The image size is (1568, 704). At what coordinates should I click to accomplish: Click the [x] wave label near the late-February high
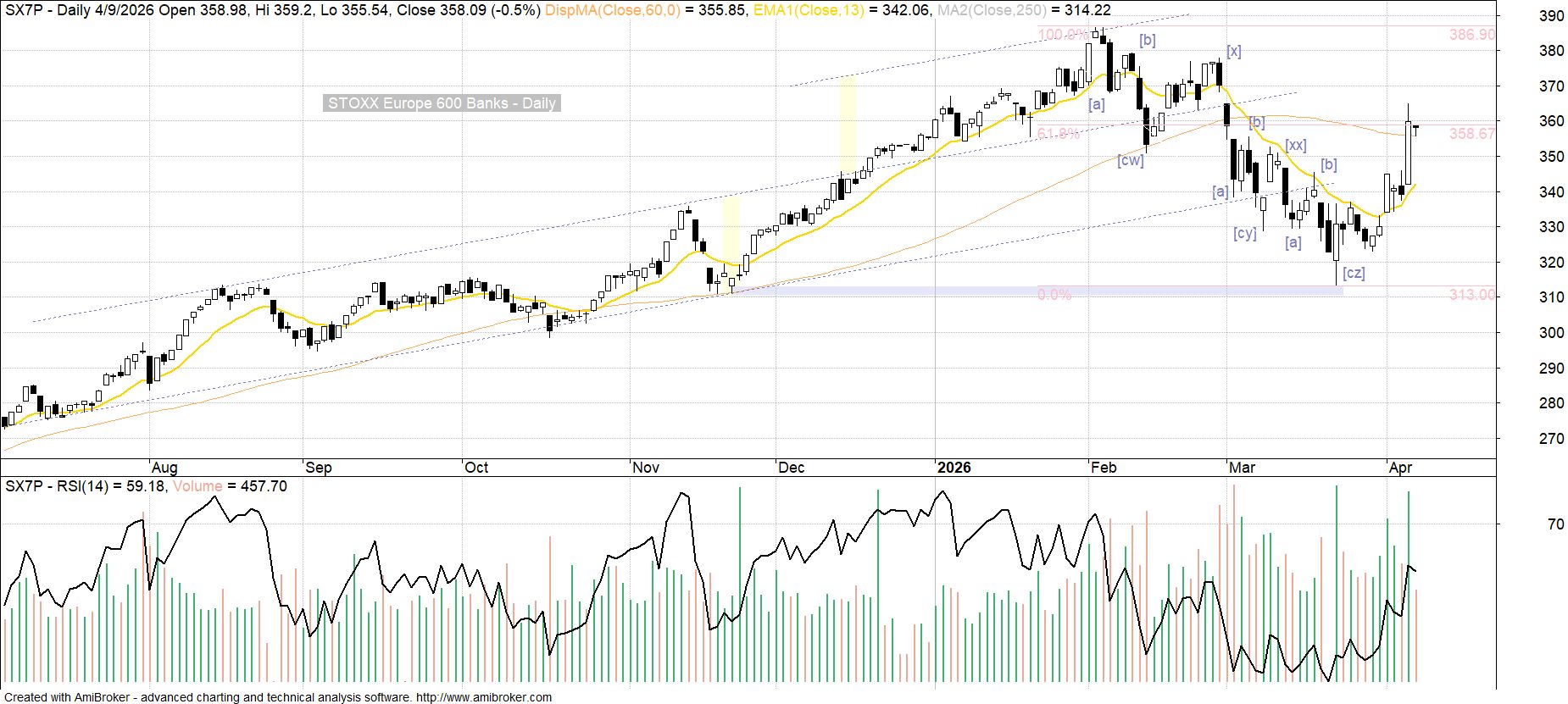pyautogui.click(x=1234, y=52)
